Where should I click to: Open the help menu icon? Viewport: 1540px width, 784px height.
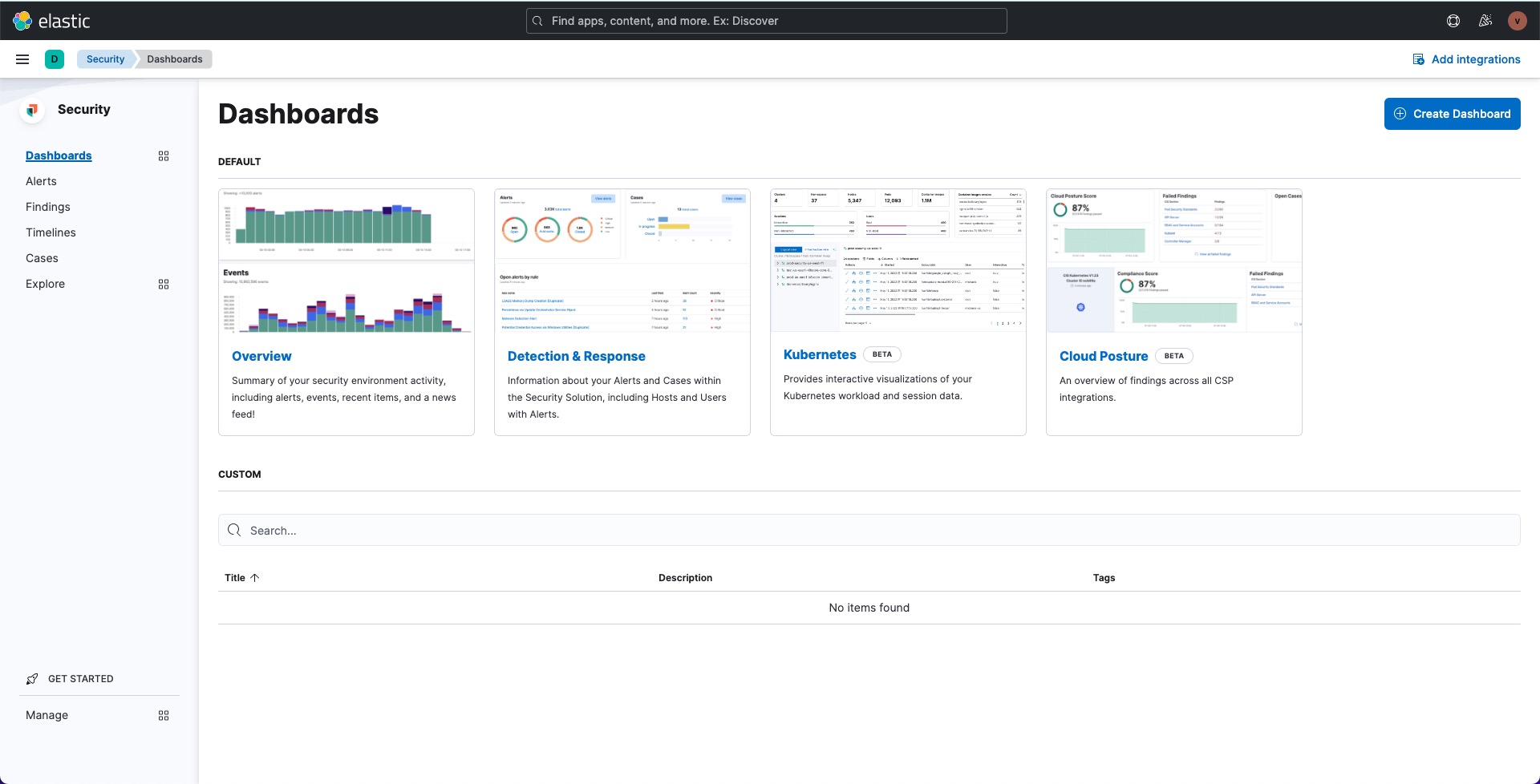click(1453, 21)
